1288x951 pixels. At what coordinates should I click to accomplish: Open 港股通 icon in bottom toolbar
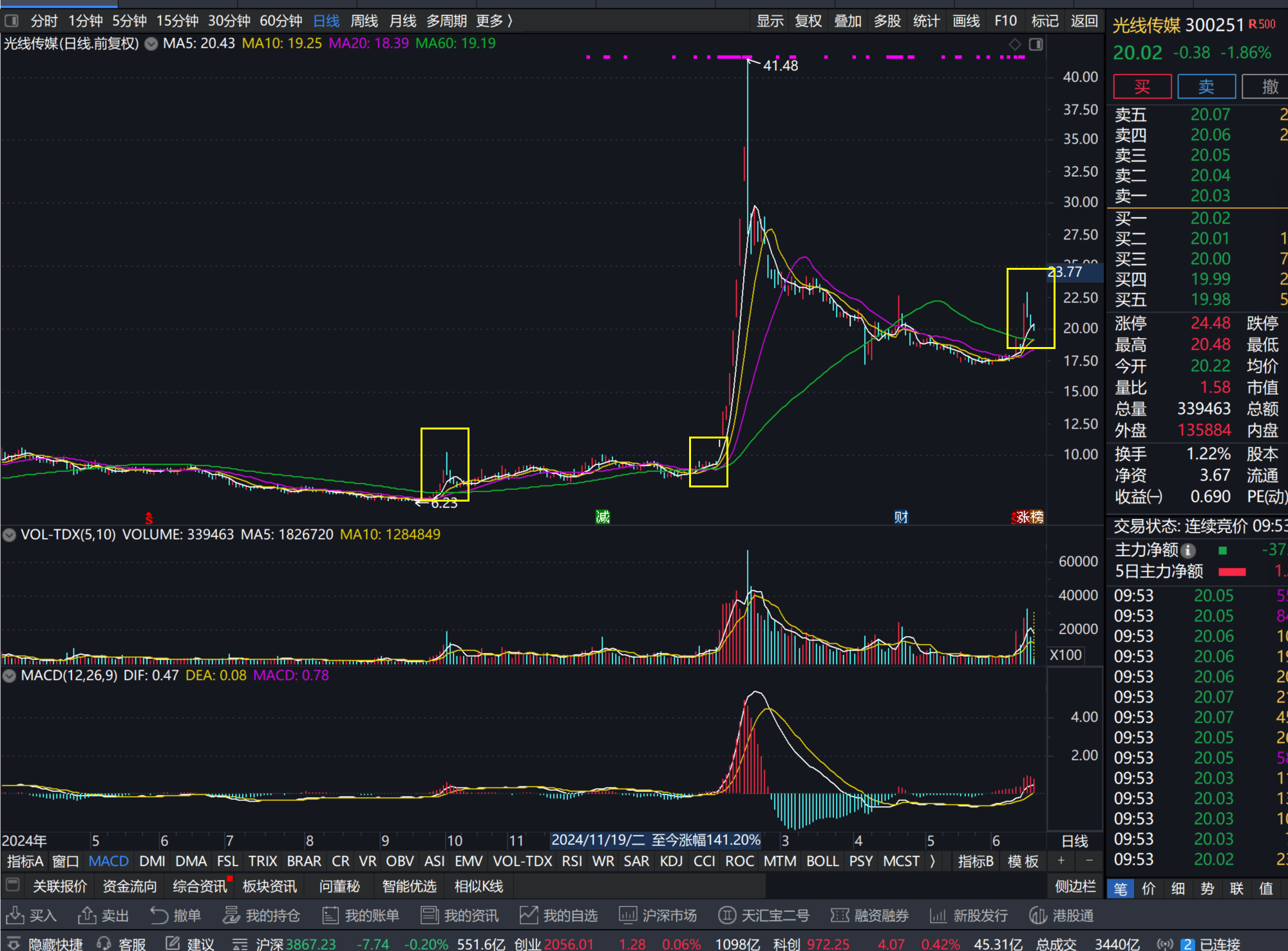[1037, 915]
